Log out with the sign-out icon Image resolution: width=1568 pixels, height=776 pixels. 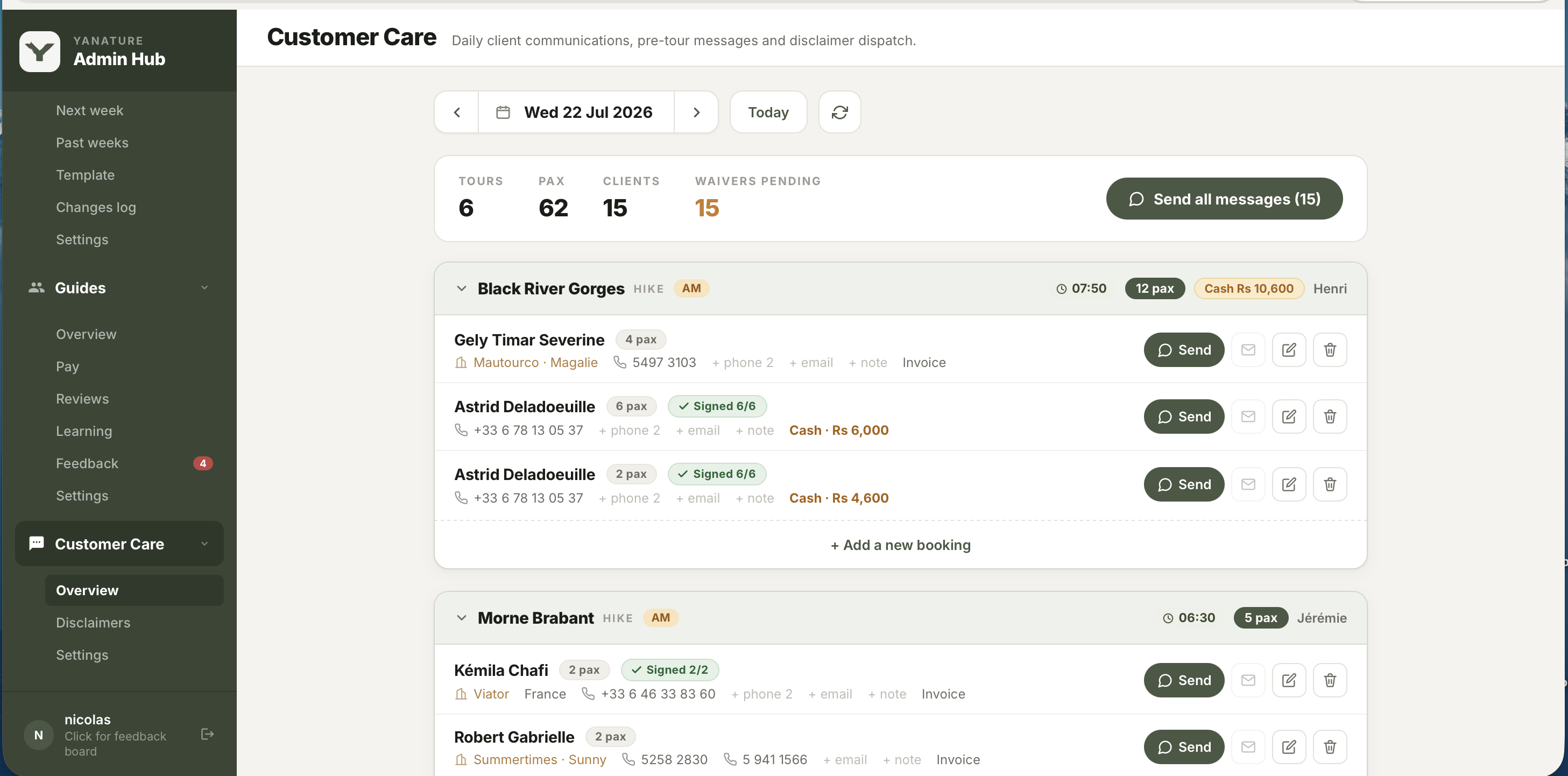pos(207,734)
